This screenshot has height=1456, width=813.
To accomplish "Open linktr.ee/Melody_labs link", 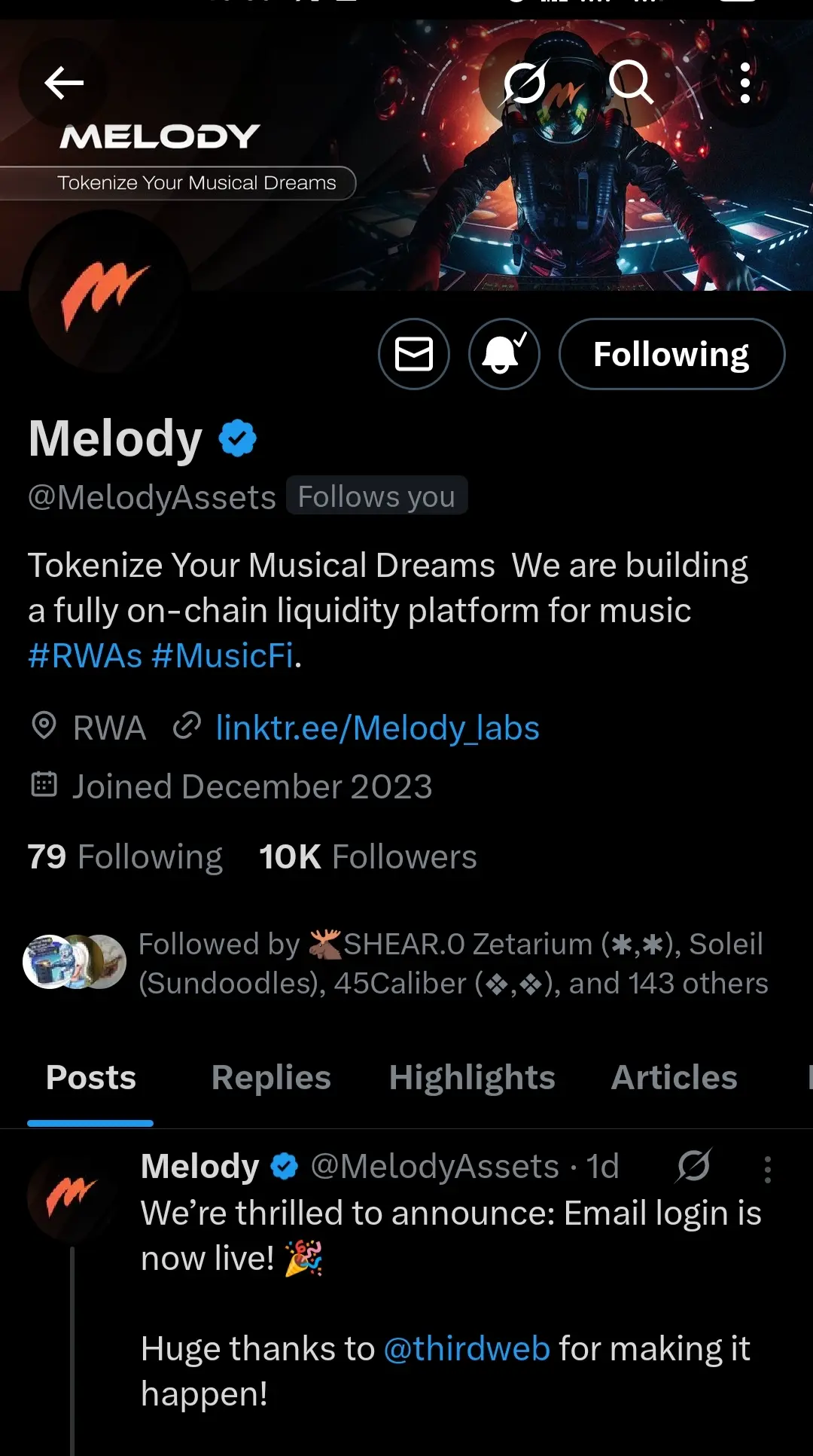I will point(377,728).
